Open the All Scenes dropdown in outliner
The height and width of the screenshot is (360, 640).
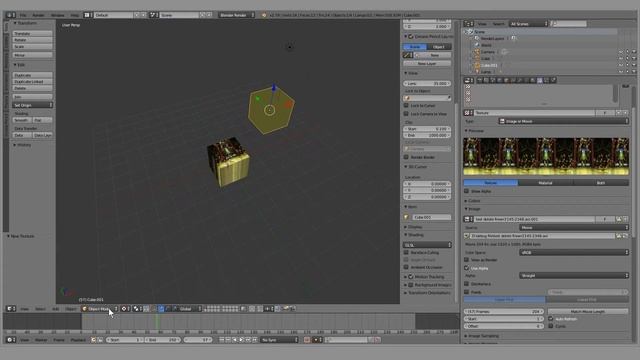(528, 24)
